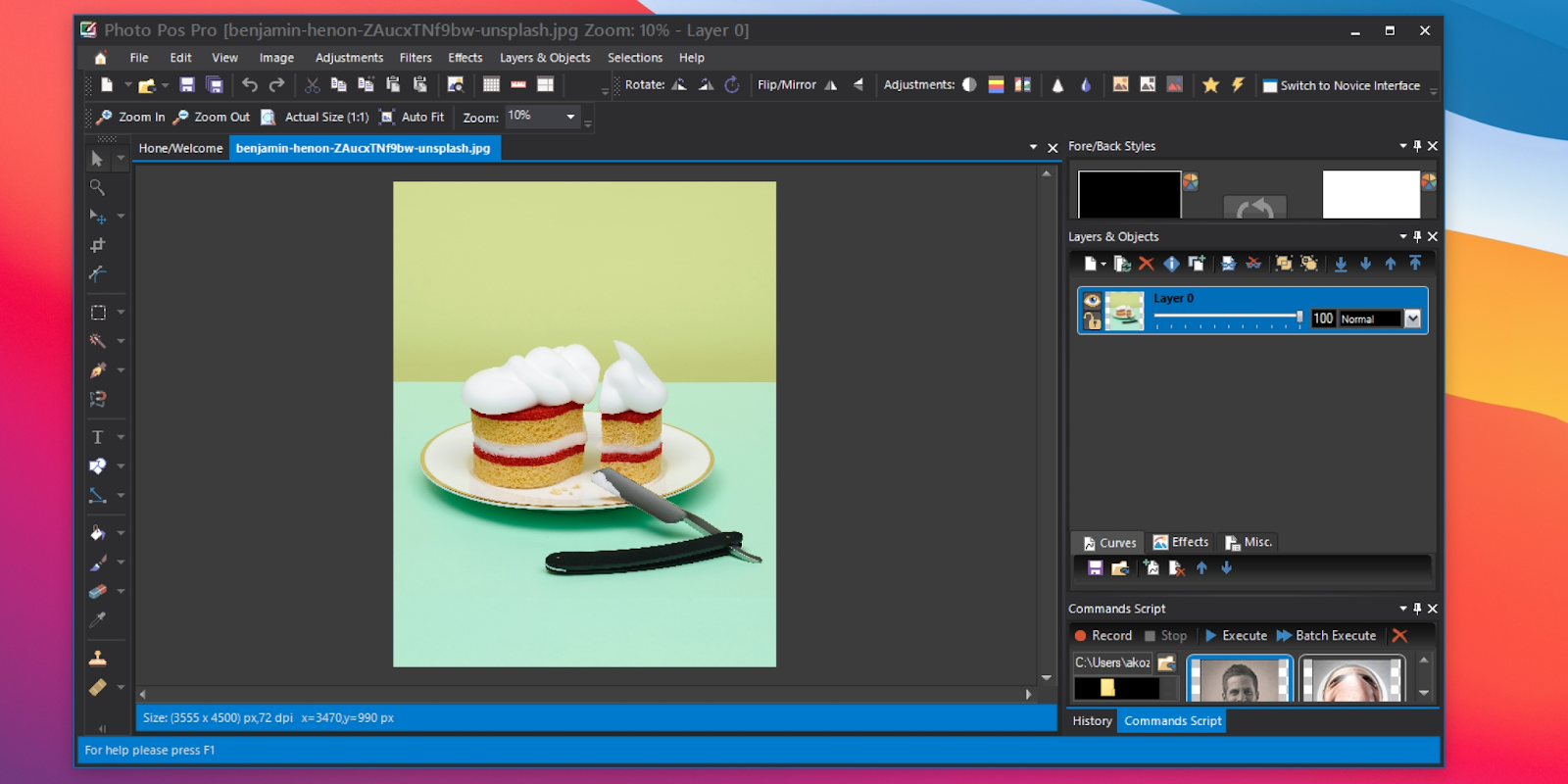1568x784 pixels.
Task: Click Zoom In button
Action: pos(131,117)
